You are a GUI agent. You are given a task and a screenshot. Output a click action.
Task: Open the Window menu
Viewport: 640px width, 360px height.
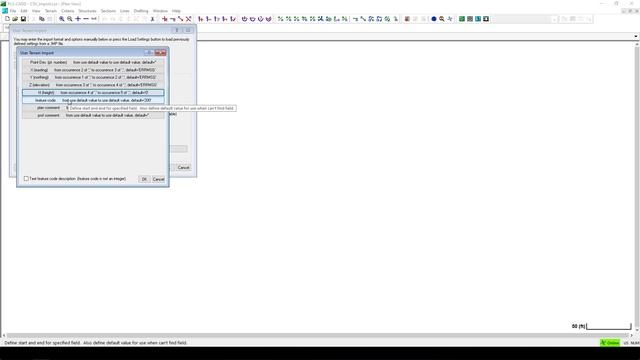(160, 11)
